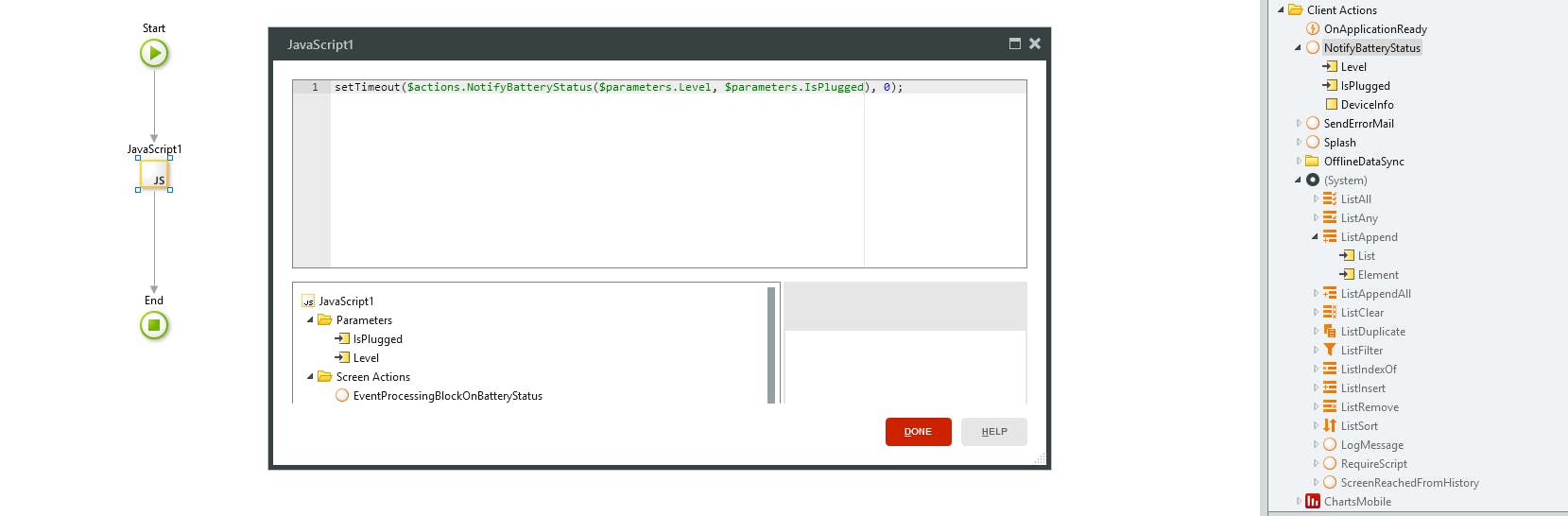Click the ListSort arrows icon
The width and height of the screenshot is (1568, 516).
click(1330, 426)
